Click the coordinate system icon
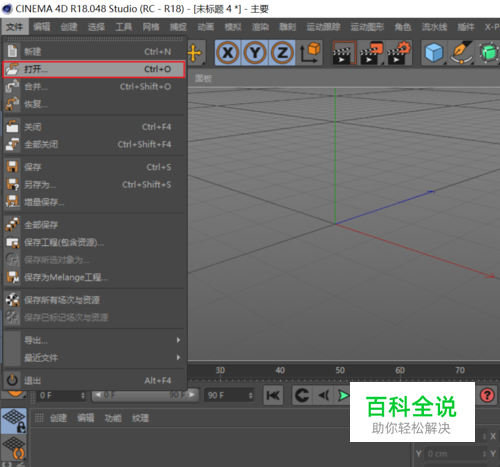 pos(310,53)
